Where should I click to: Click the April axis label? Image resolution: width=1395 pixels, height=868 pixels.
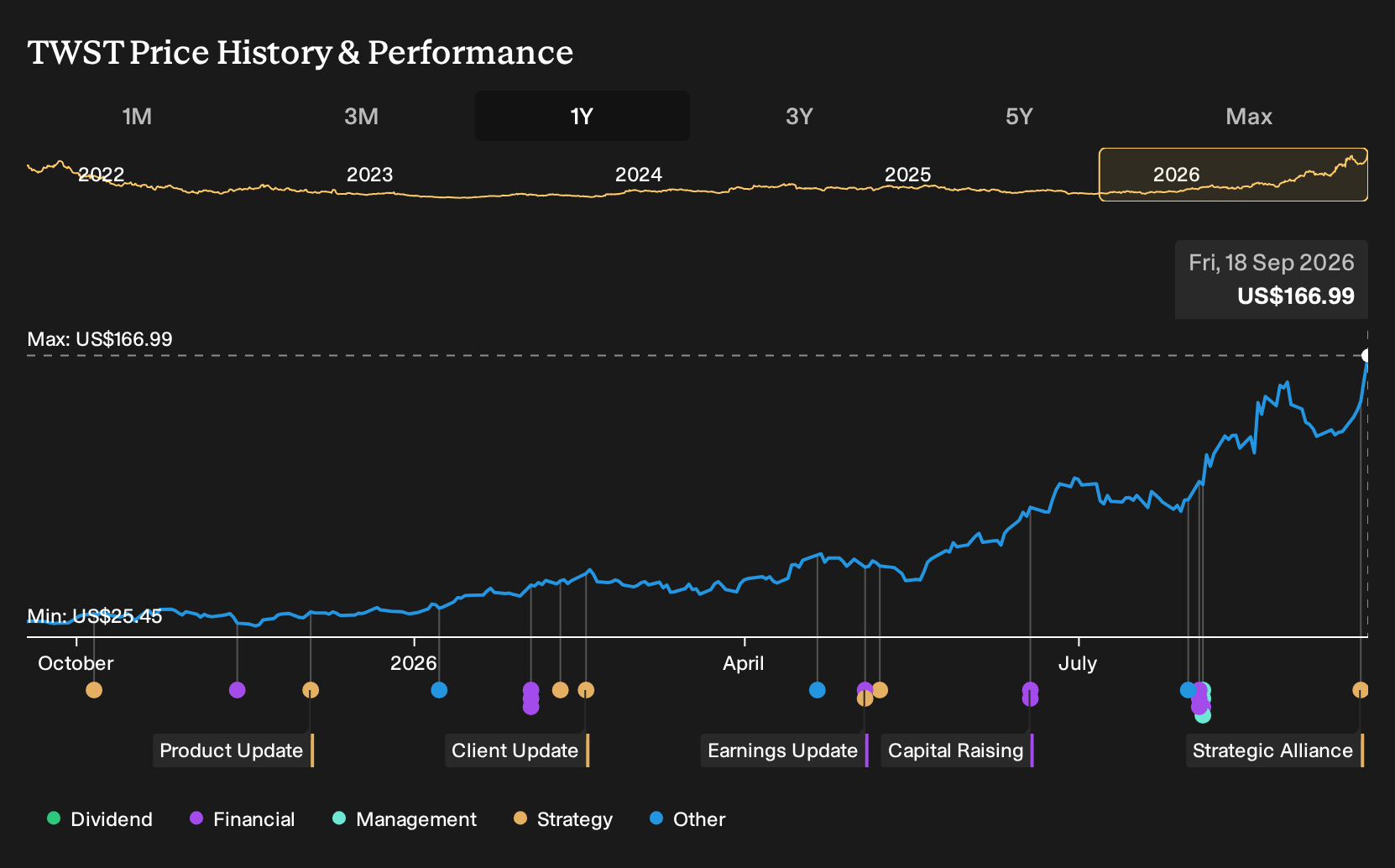tap(744, 663)
